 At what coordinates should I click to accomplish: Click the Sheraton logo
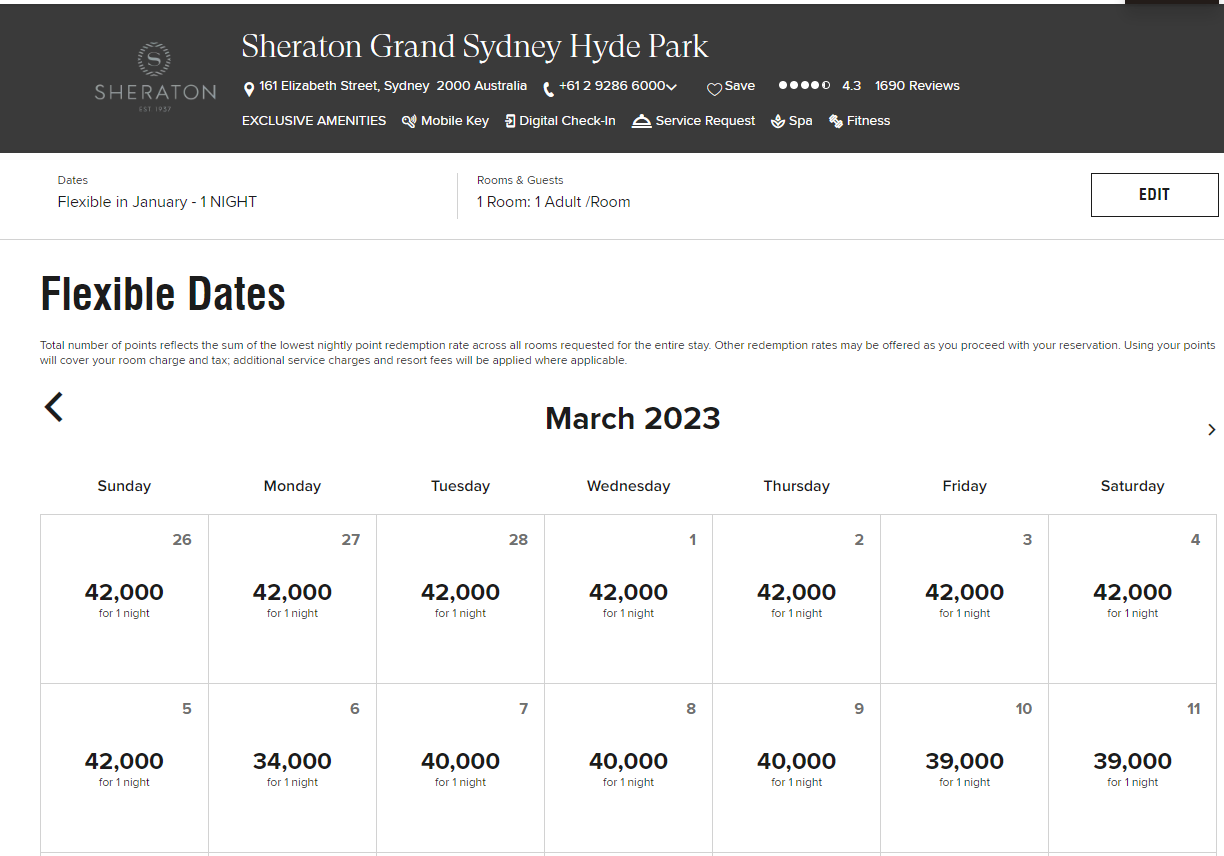point(155,78)
